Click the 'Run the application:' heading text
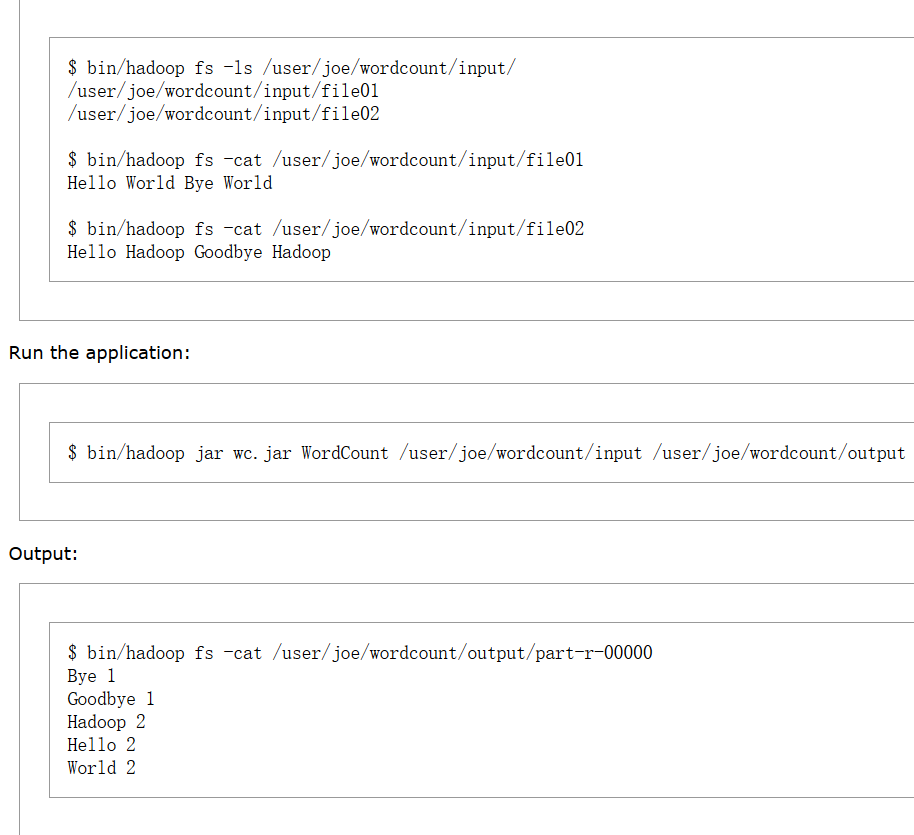 pos(99,353)
